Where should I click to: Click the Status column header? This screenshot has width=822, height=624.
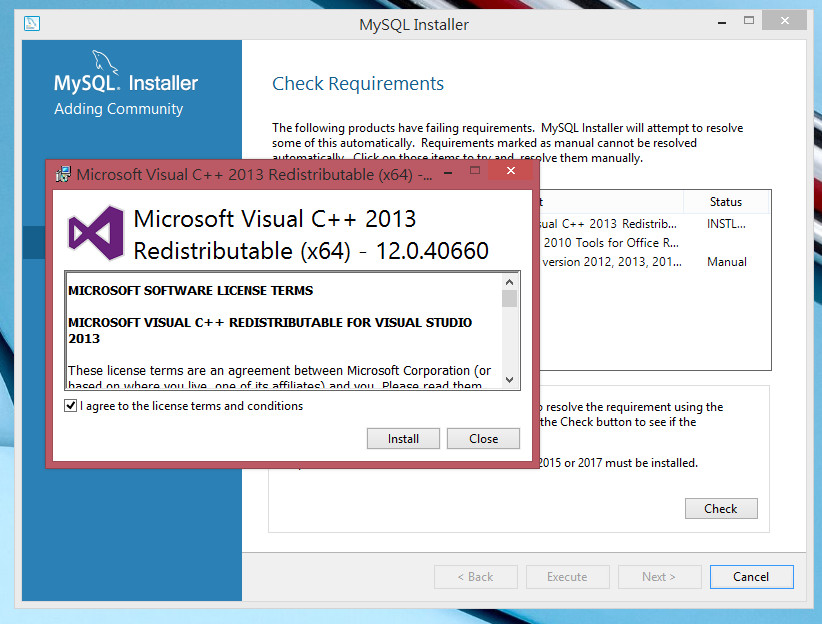pos(726,202)
